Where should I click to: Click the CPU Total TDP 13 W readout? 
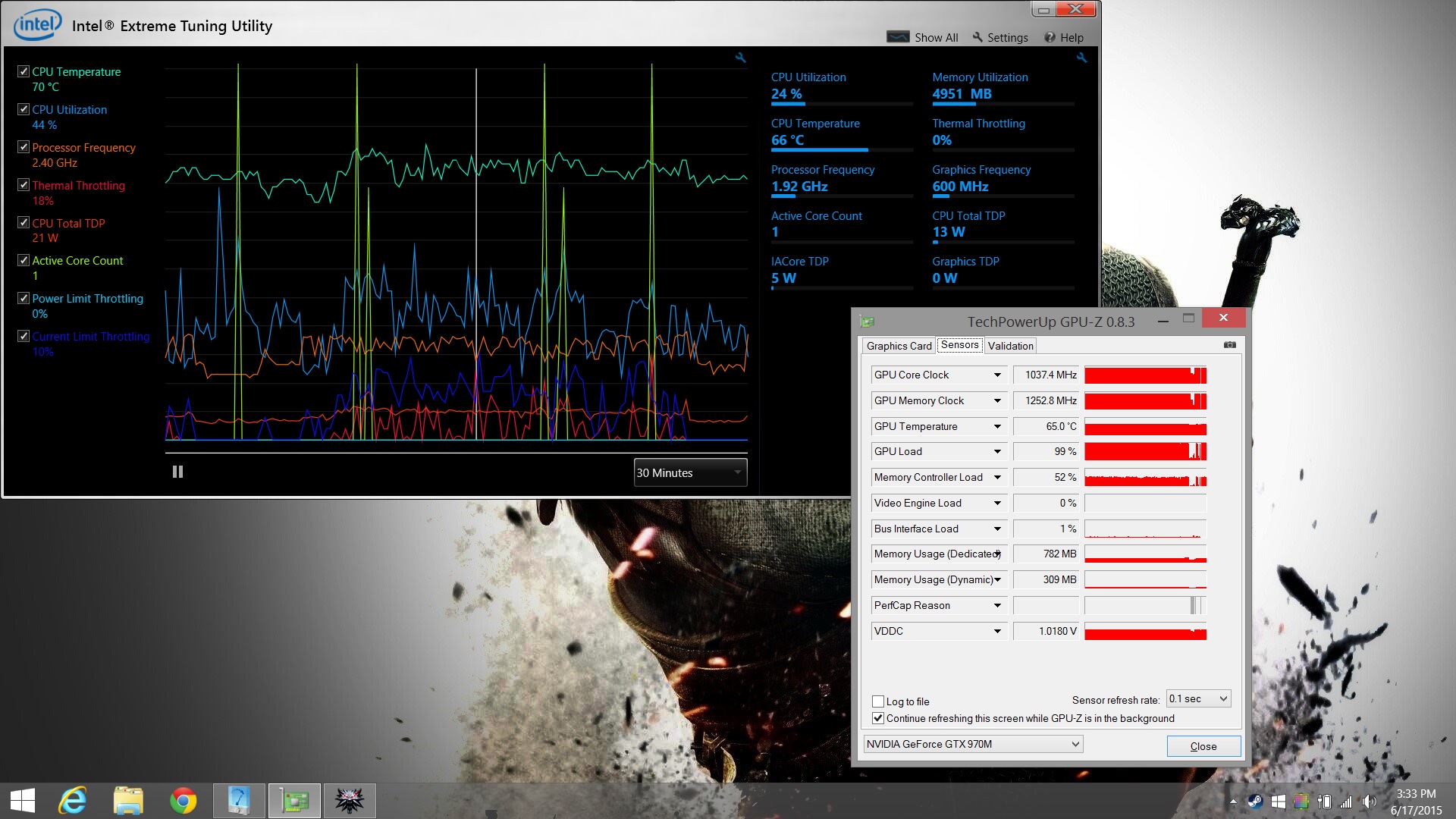click(948, 232)
